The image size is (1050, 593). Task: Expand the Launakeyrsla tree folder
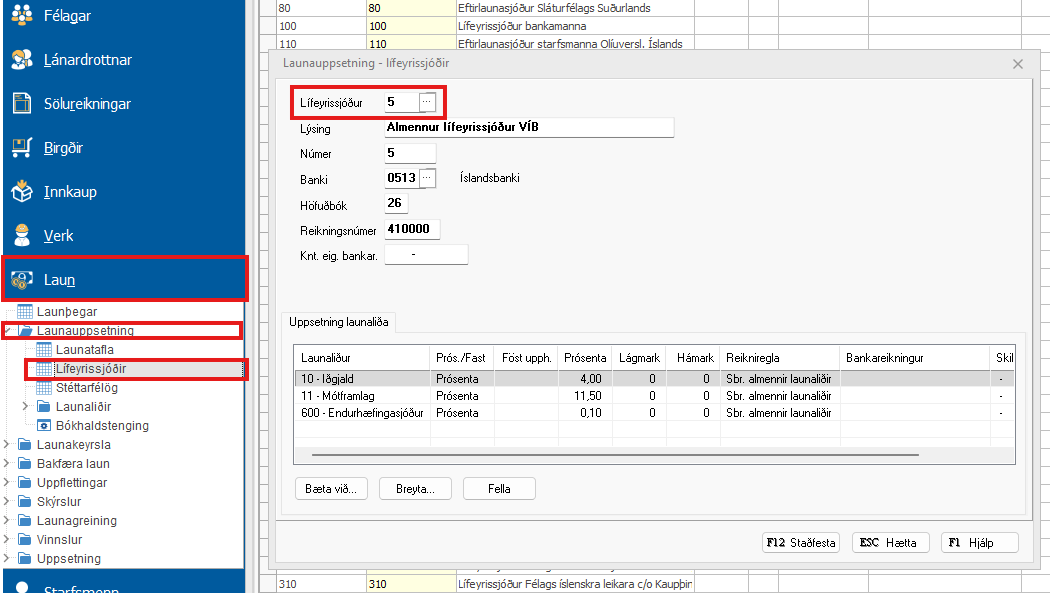click(8, 445)
